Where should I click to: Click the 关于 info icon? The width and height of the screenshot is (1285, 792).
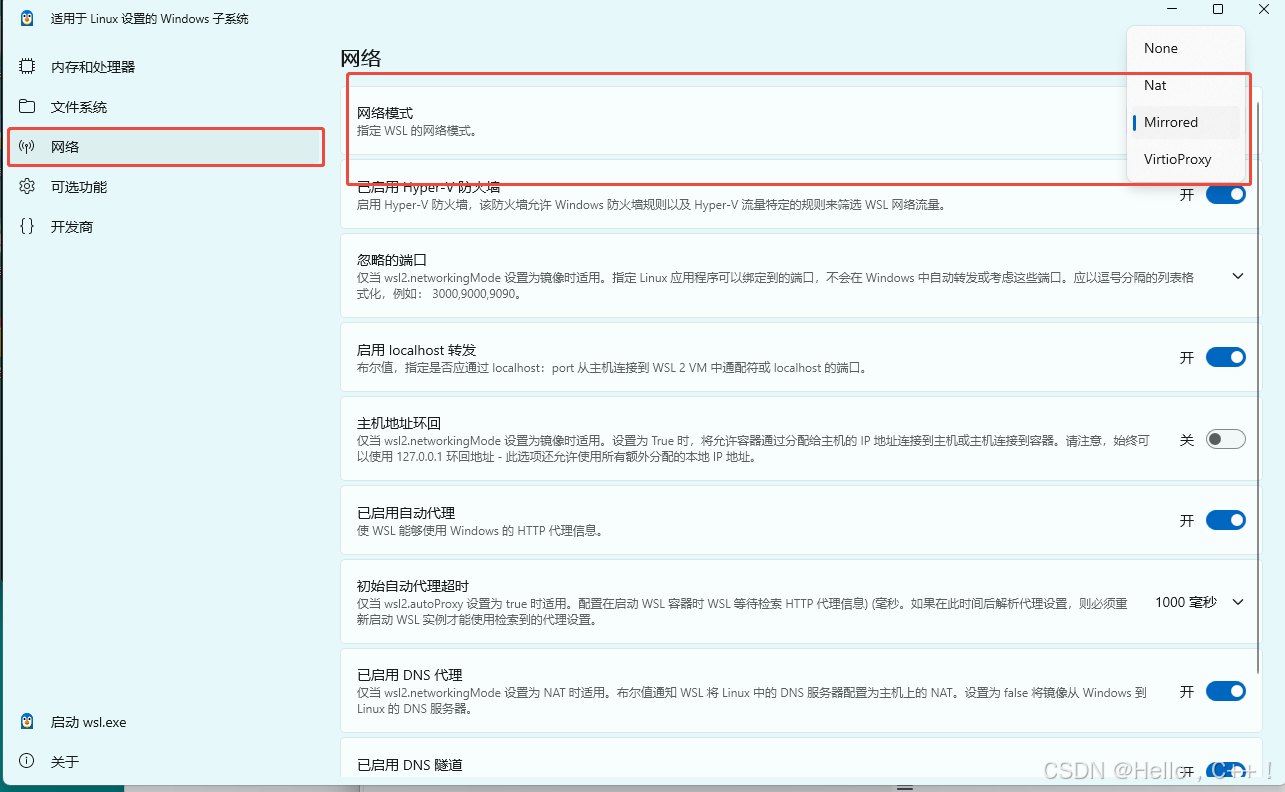coord(25,761)
